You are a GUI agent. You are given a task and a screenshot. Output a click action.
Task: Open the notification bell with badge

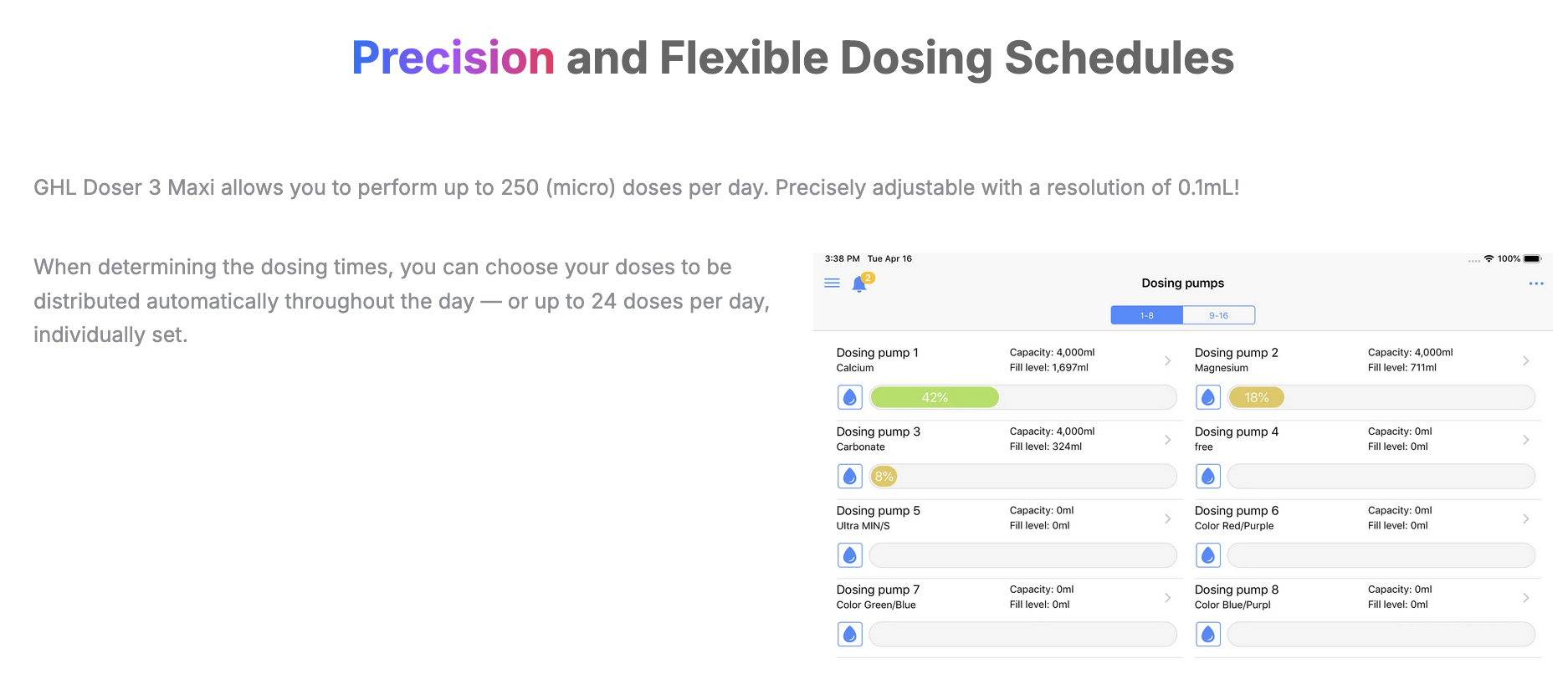pyautogui.click(x=859, y=284)
